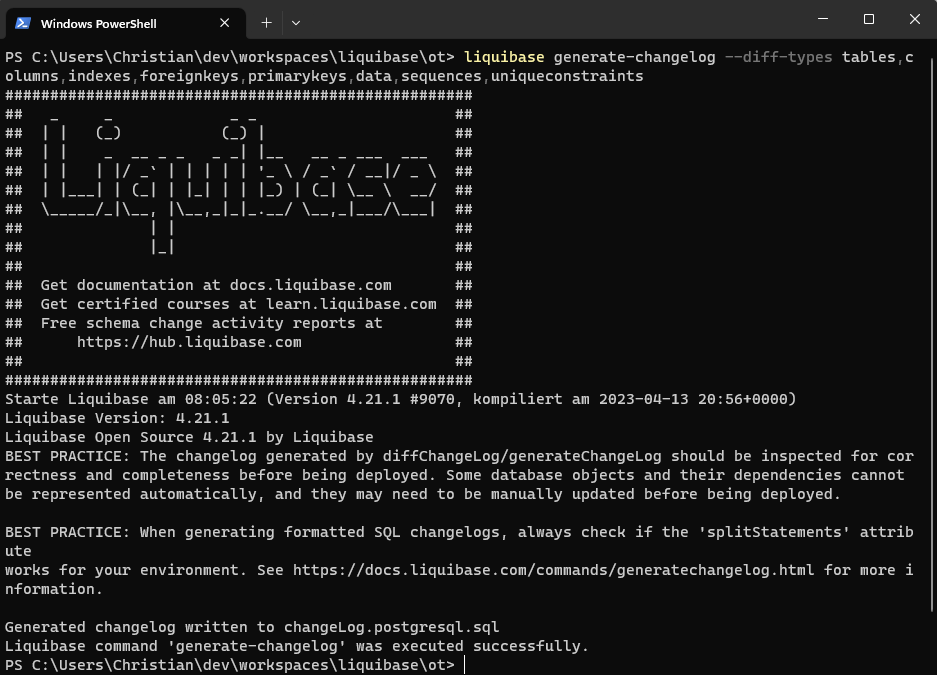The width and height of the screenshot is (937, 675).
Task: Minimize the terminal window
Action: [821, 20]
